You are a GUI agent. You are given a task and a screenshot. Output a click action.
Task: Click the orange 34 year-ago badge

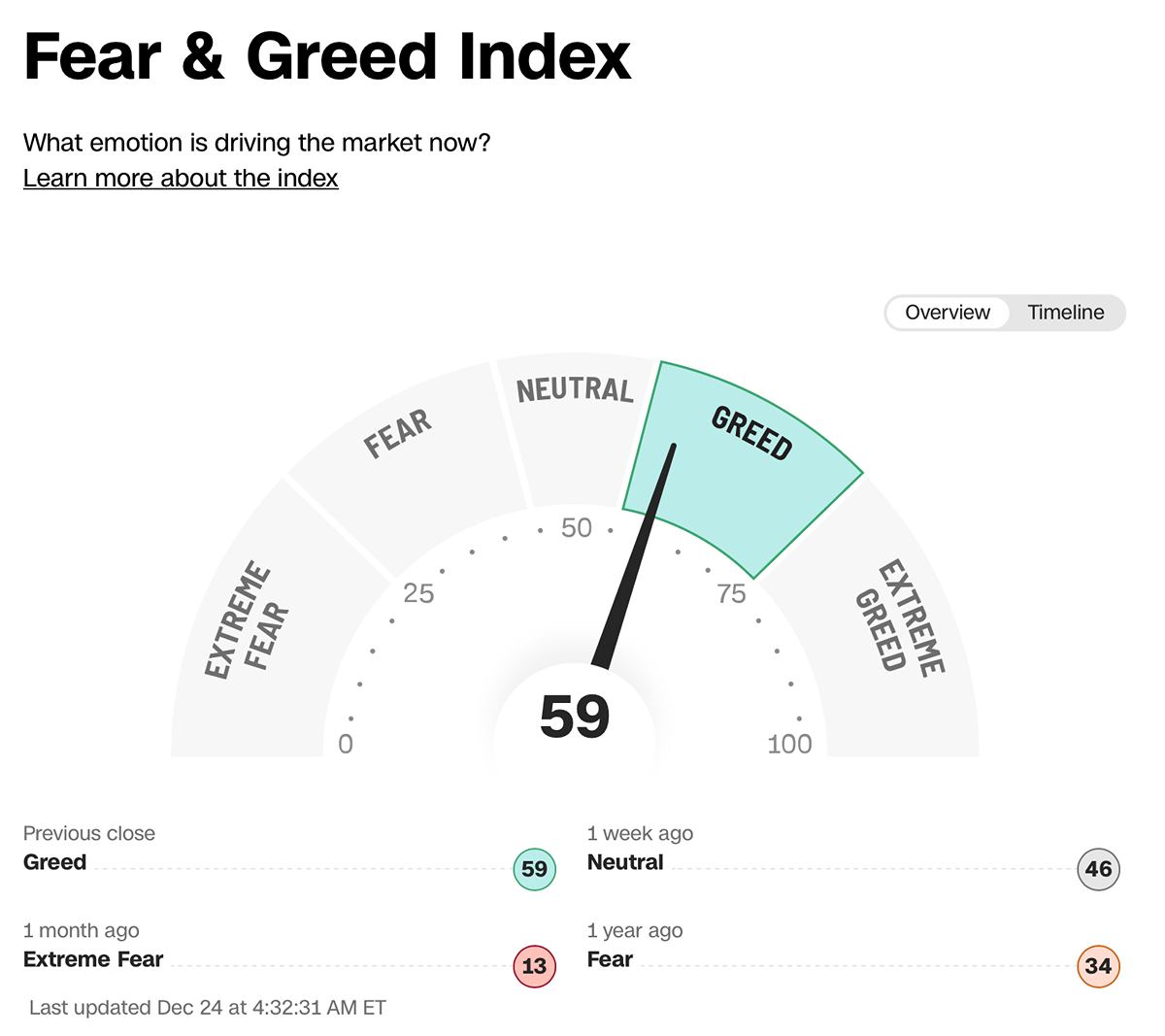(x=1098, y=966)
